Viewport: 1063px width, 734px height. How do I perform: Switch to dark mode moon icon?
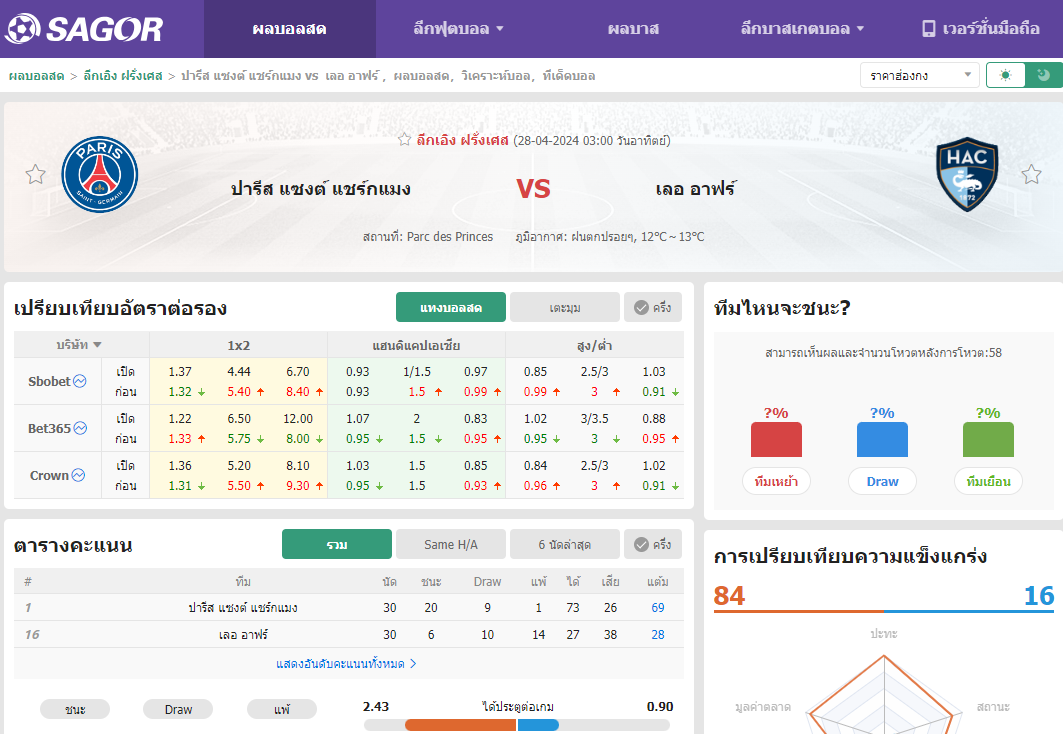coord(1044,75)
